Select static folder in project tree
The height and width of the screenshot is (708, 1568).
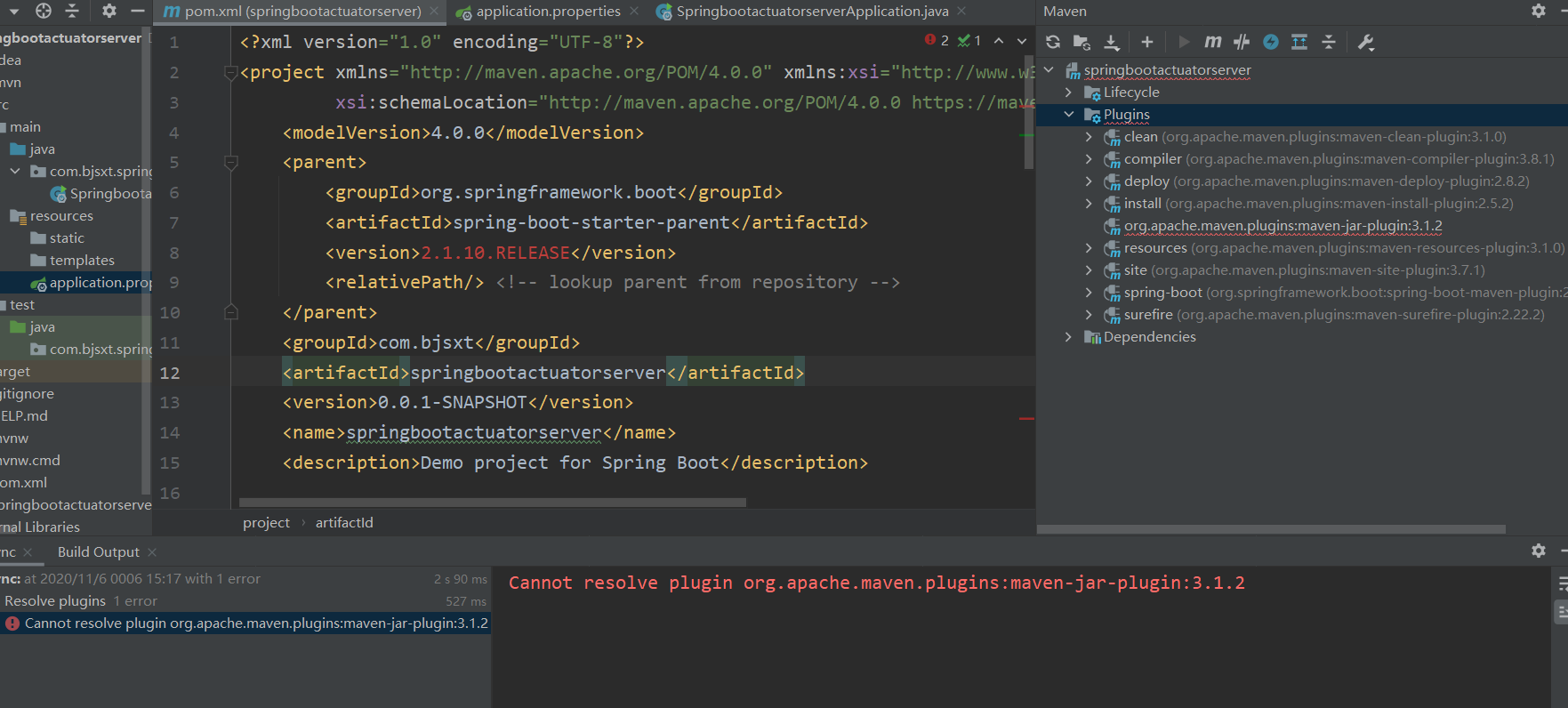67,238
